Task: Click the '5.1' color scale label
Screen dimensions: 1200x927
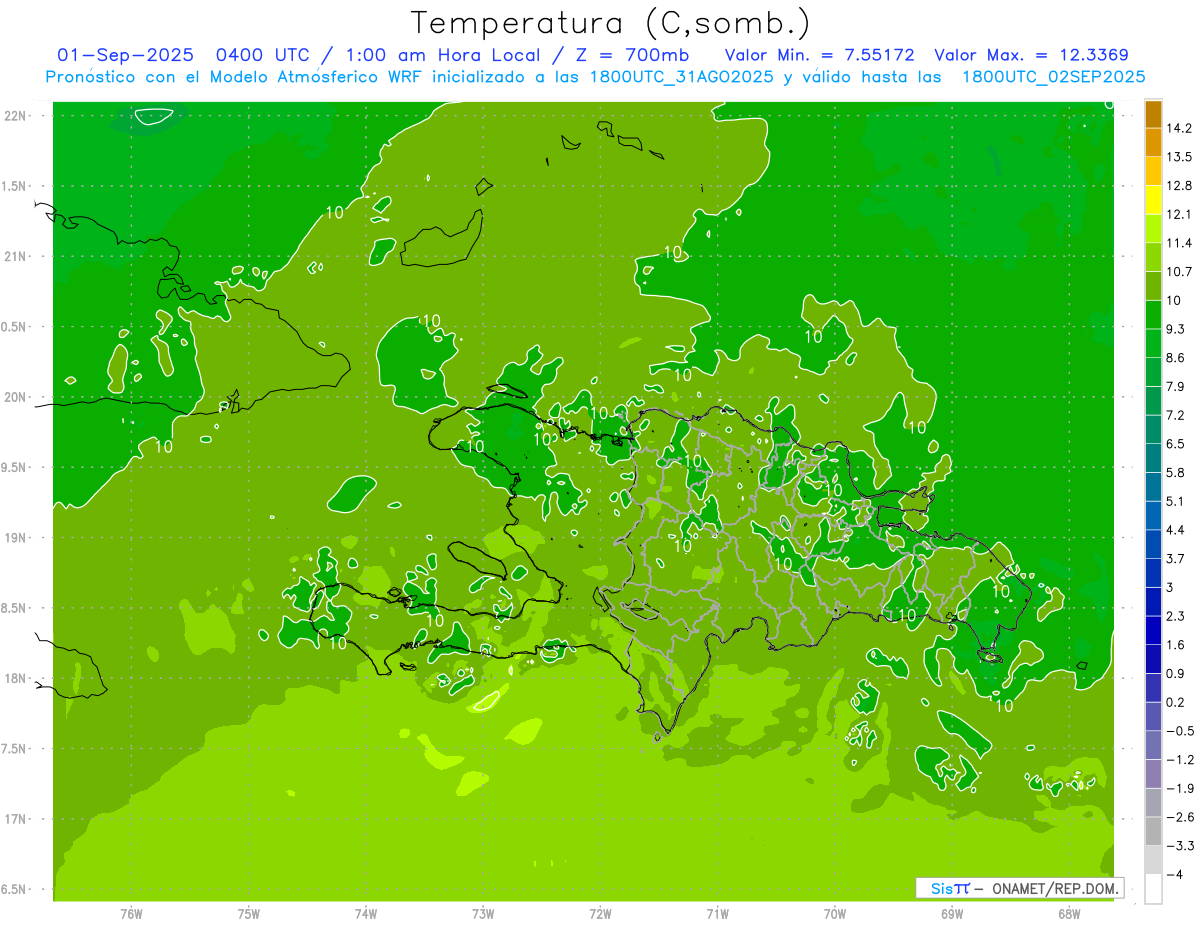Action: (1176, 501)
